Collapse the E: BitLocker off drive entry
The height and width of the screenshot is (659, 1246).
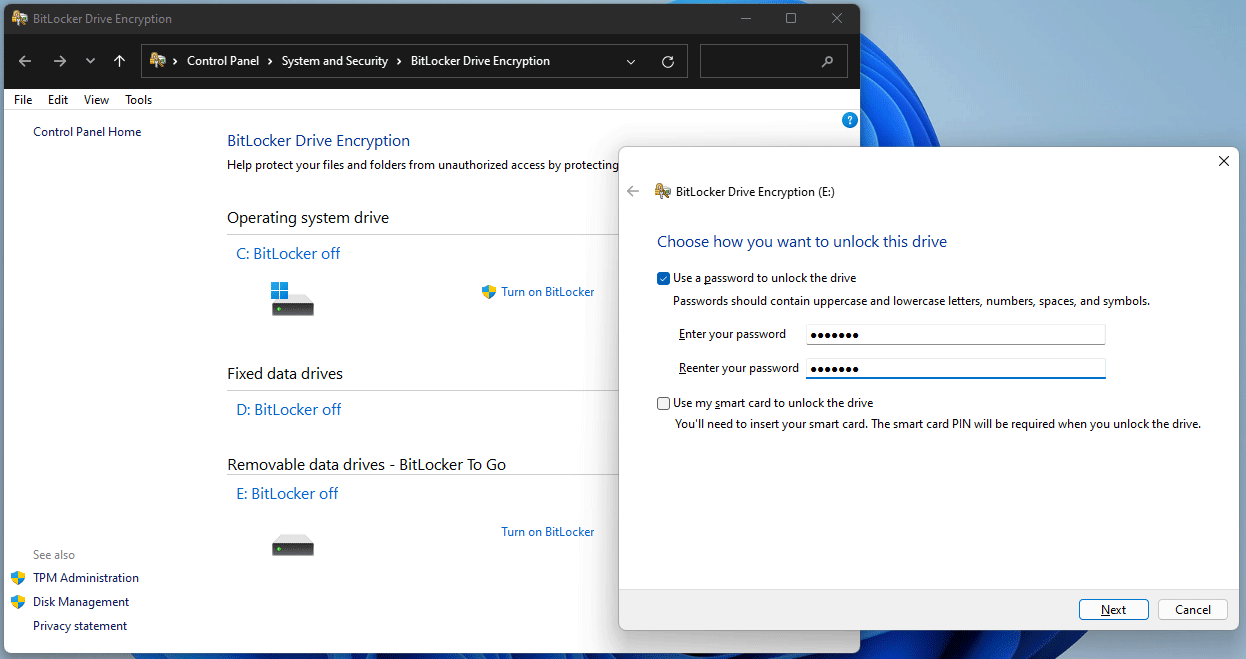coord(287,494)
